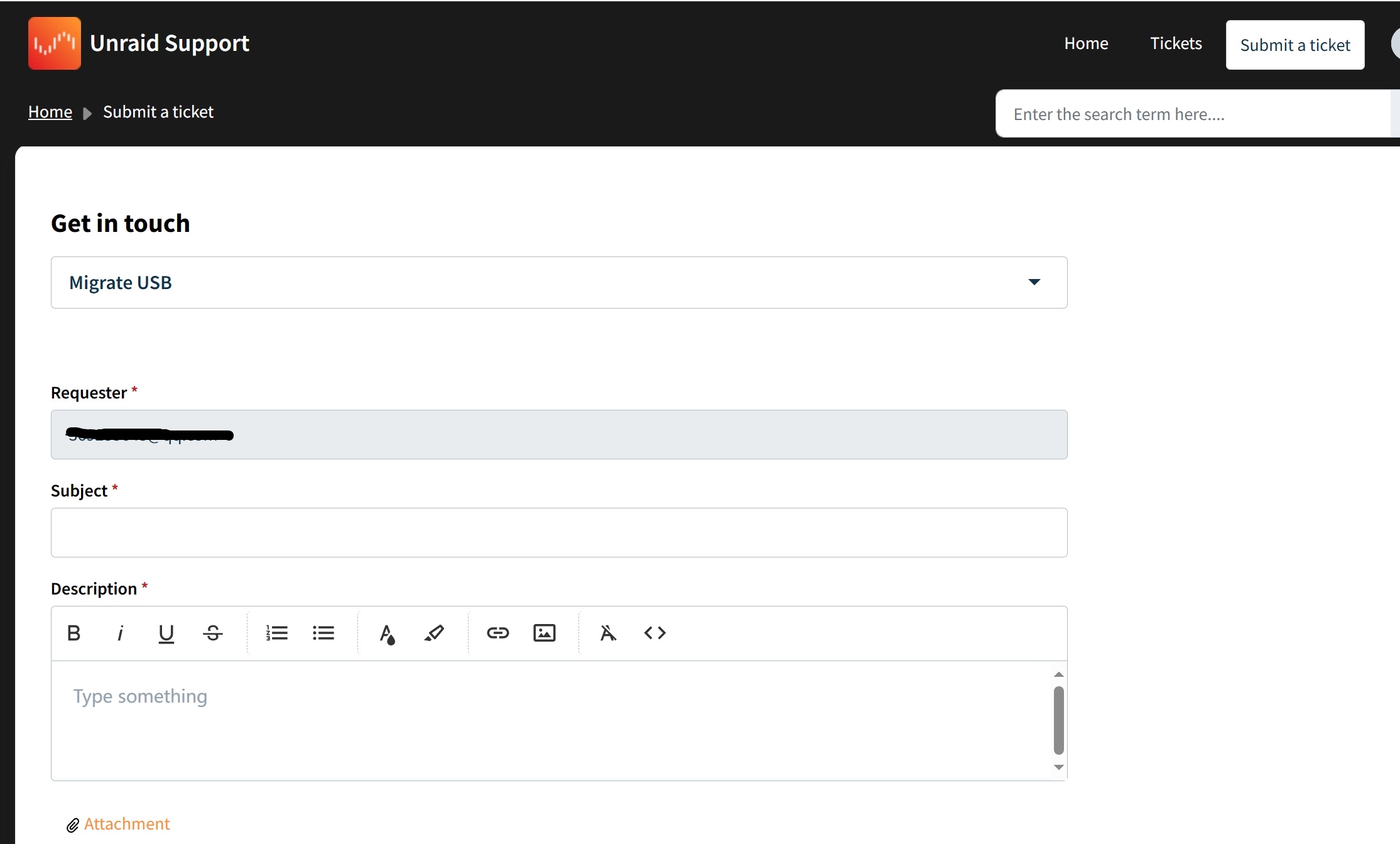Click the Bold formatting icon
Image resolution: width=1400 pixels, height=844 pixels.
point(73,633)
